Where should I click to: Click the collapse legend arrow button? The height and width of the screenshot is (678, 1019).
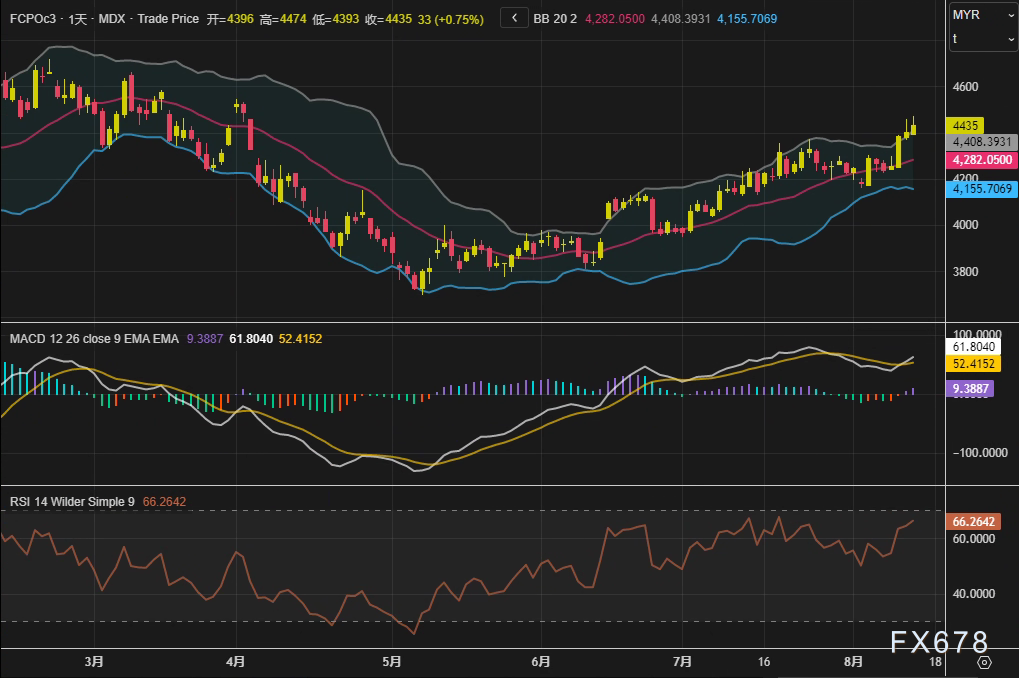(x=513, y=18)
